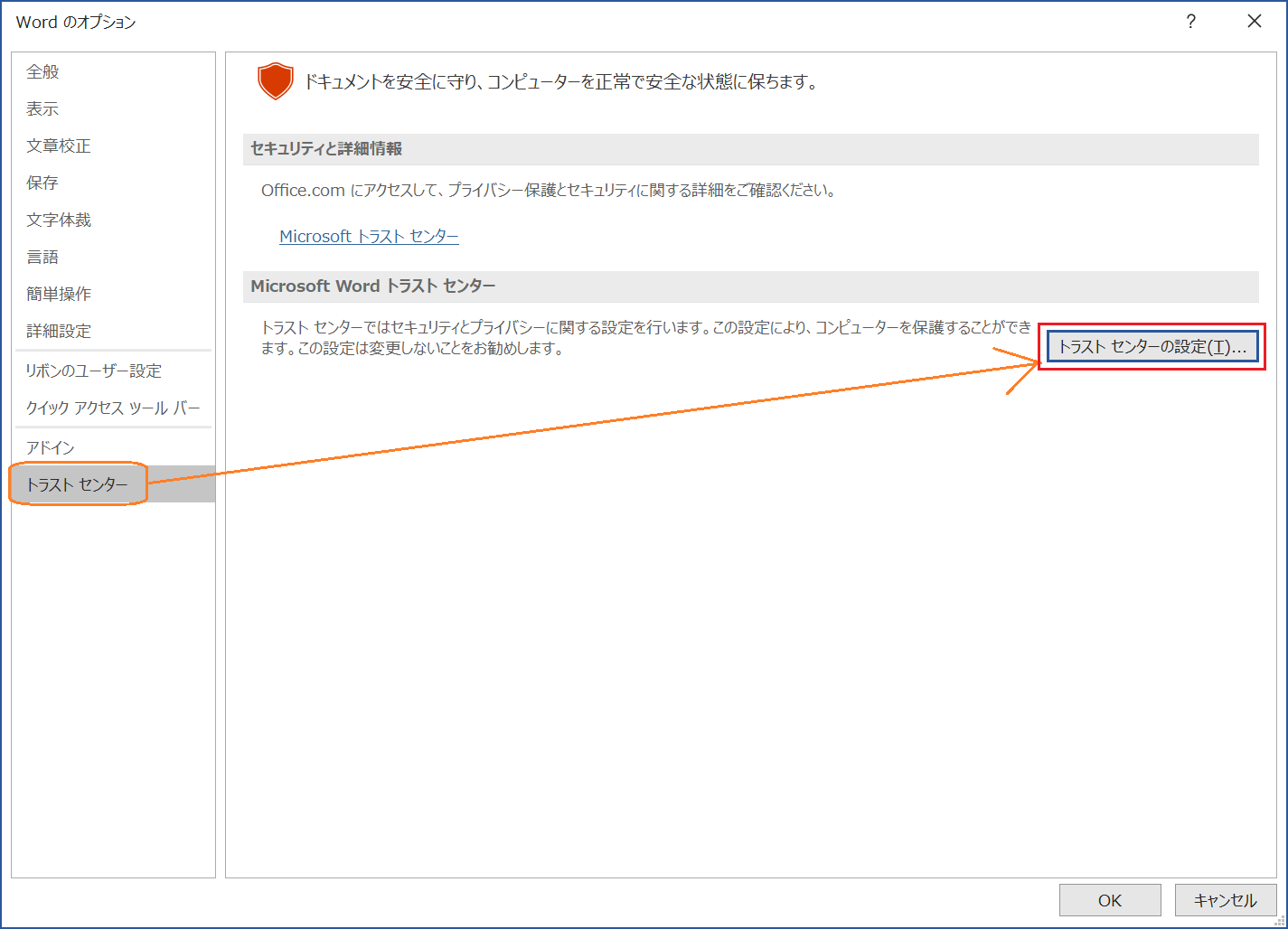Click the キャンセル button
1288x929 pixels.
1225,900
